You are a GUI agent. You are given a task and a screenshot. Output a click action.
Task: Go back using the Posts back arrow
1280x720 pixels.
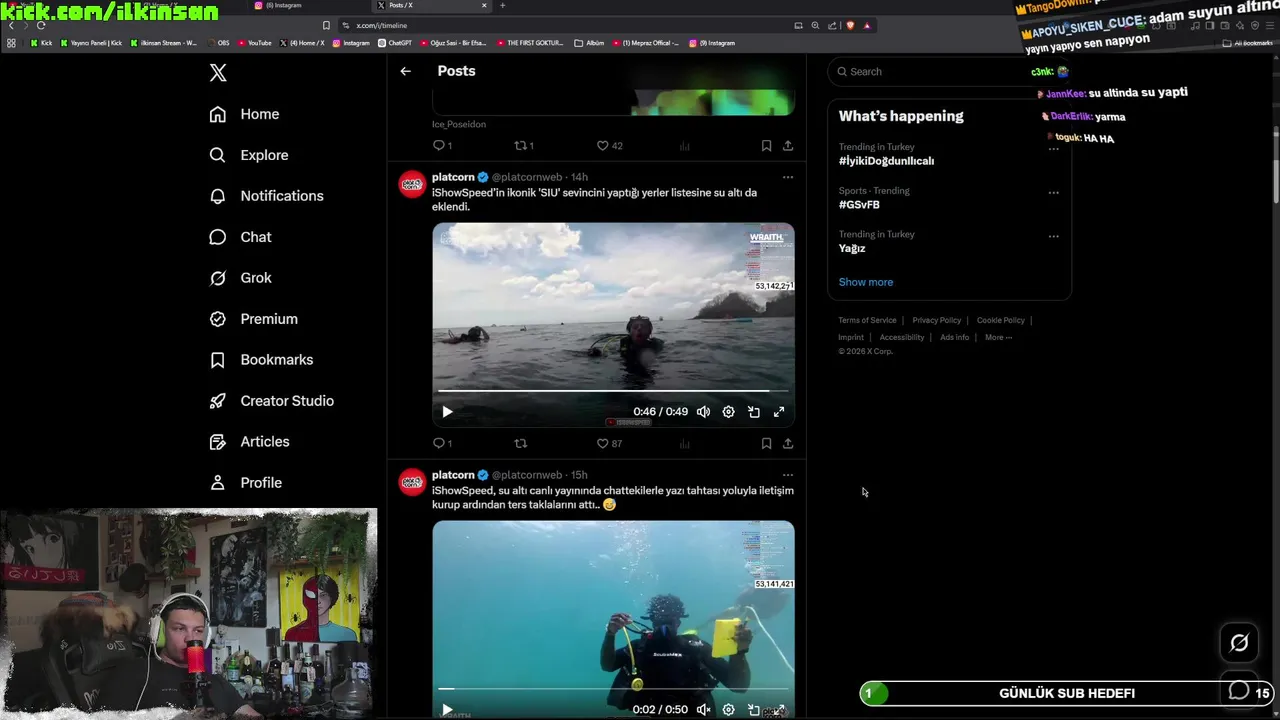405,71
